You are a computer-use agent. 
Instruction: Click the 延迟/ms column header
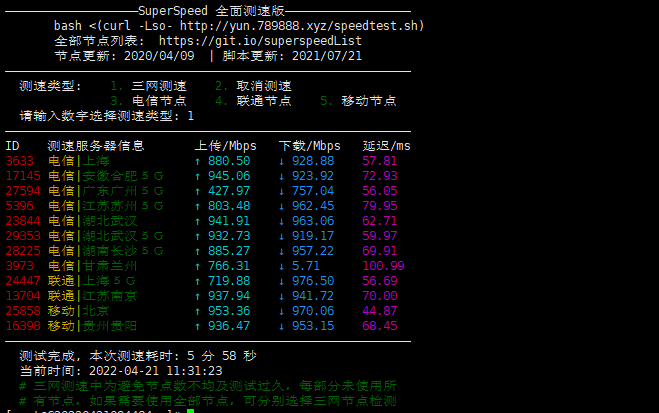point(386,146)
